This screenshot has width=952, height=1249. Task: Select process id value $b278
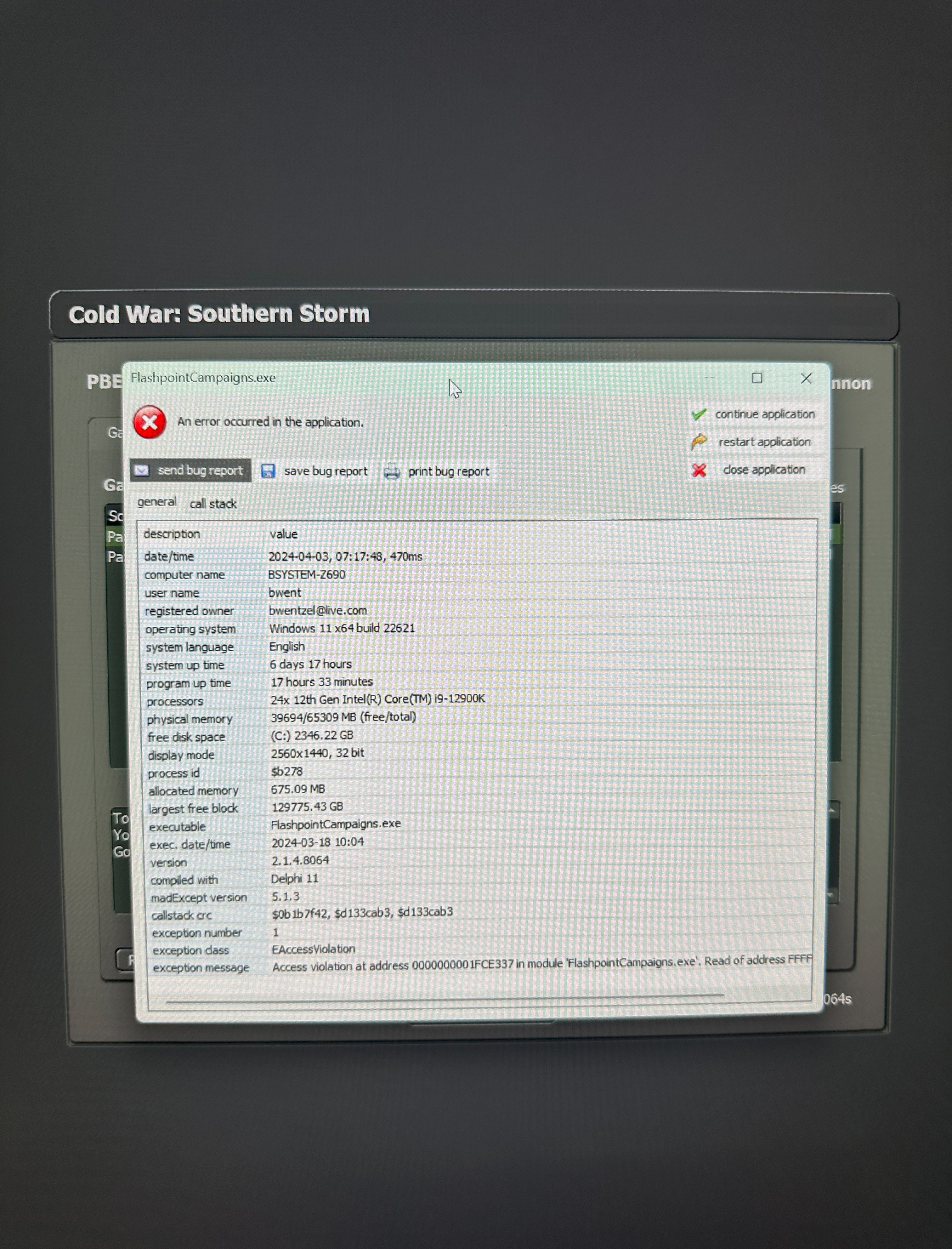(287, 772)
